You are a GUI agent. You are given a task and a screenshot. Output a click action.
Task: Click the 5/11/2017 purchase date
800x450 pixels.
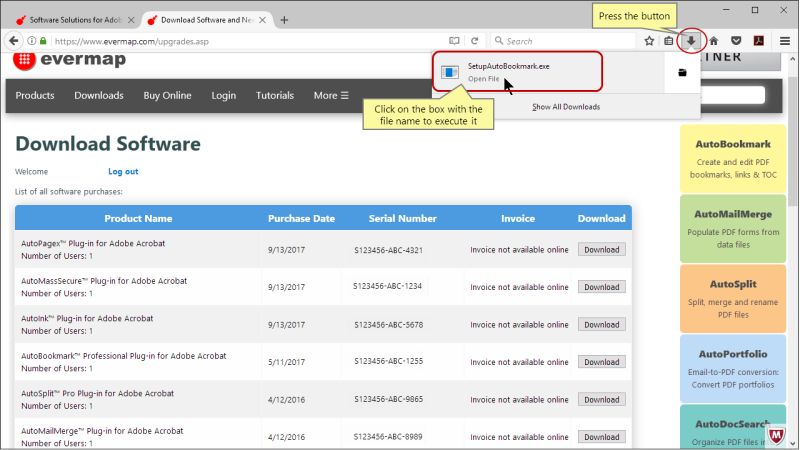286,362
